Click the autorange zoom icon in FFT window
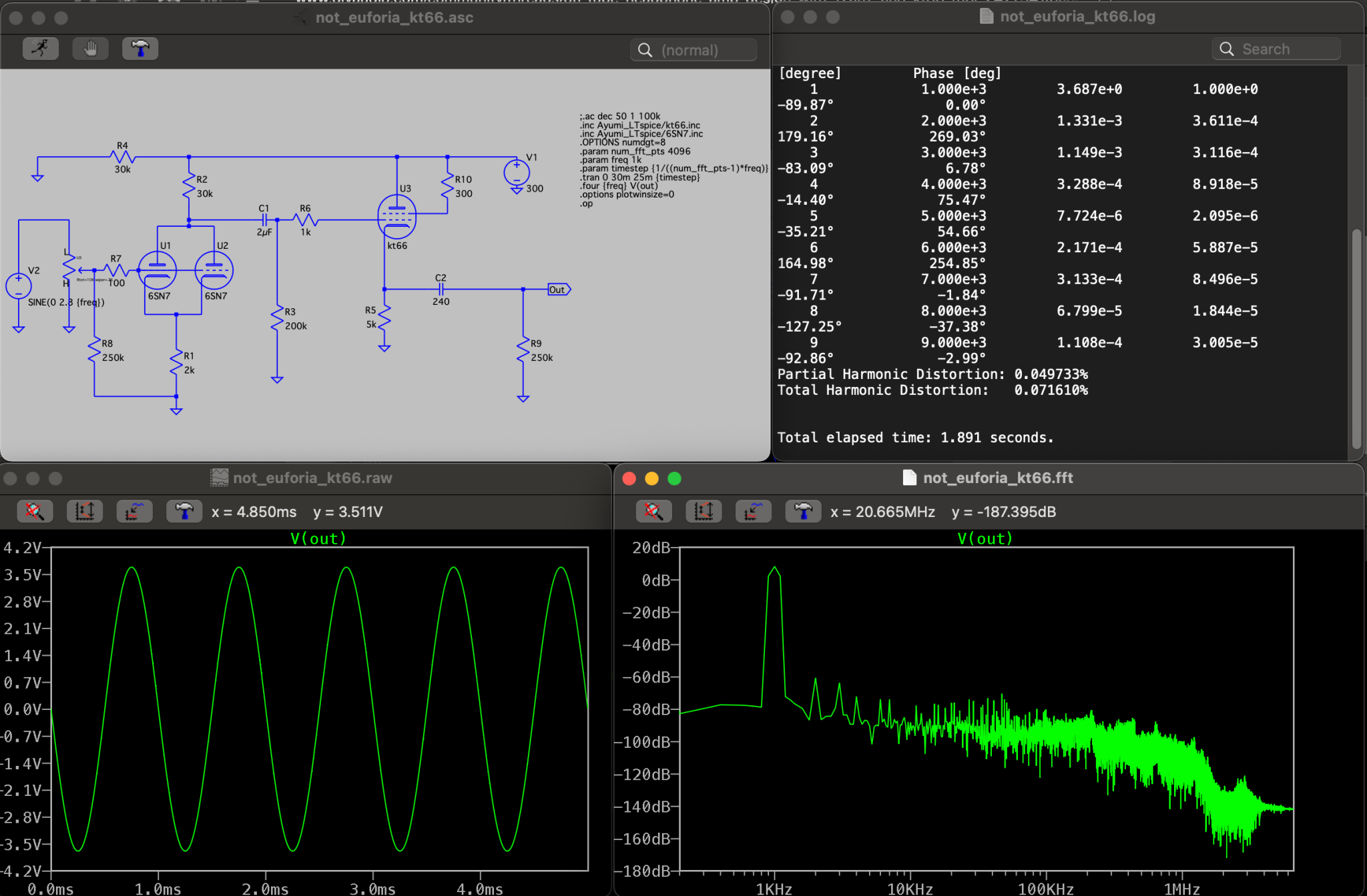The height and width of the screenshot is (896, 1367). (x=654, y=512)
